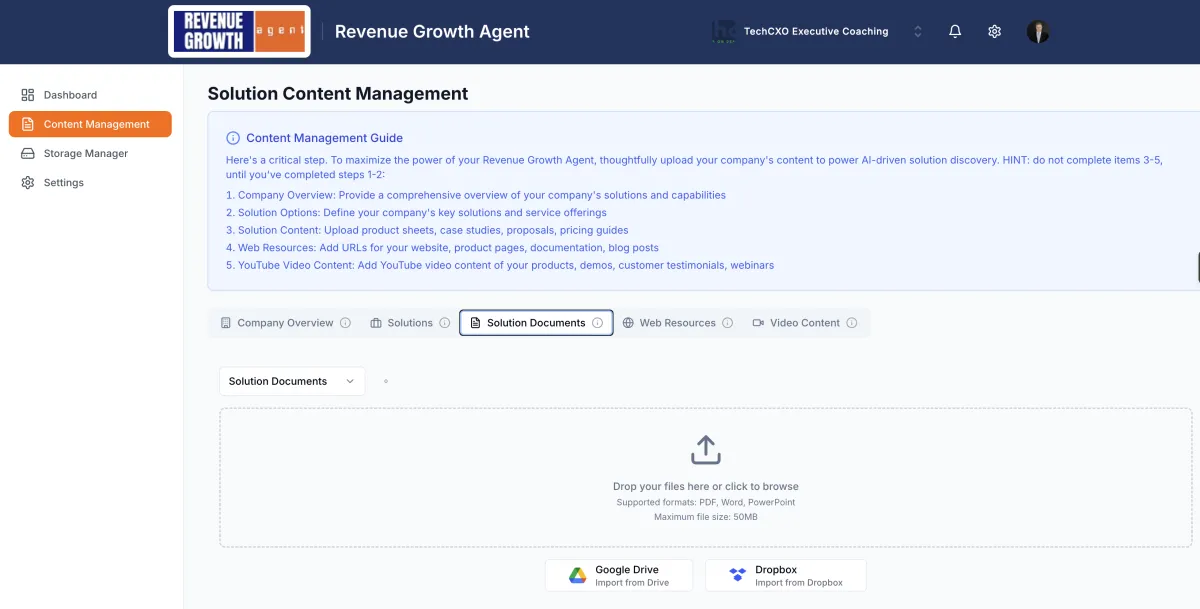
Task: Click the Solution Content Management page title
Action: click(x=338, y=94)
